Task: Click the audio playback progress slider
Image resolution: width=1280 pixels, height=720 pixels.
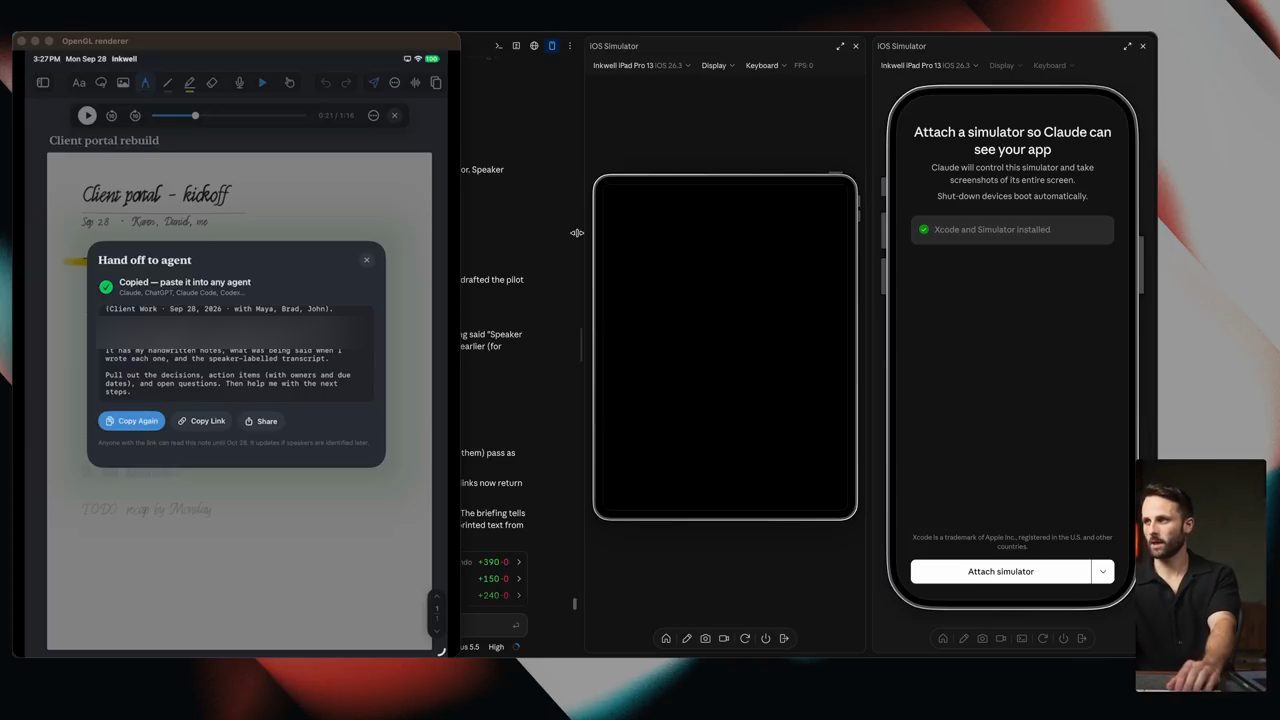Action: click(230, 116)
